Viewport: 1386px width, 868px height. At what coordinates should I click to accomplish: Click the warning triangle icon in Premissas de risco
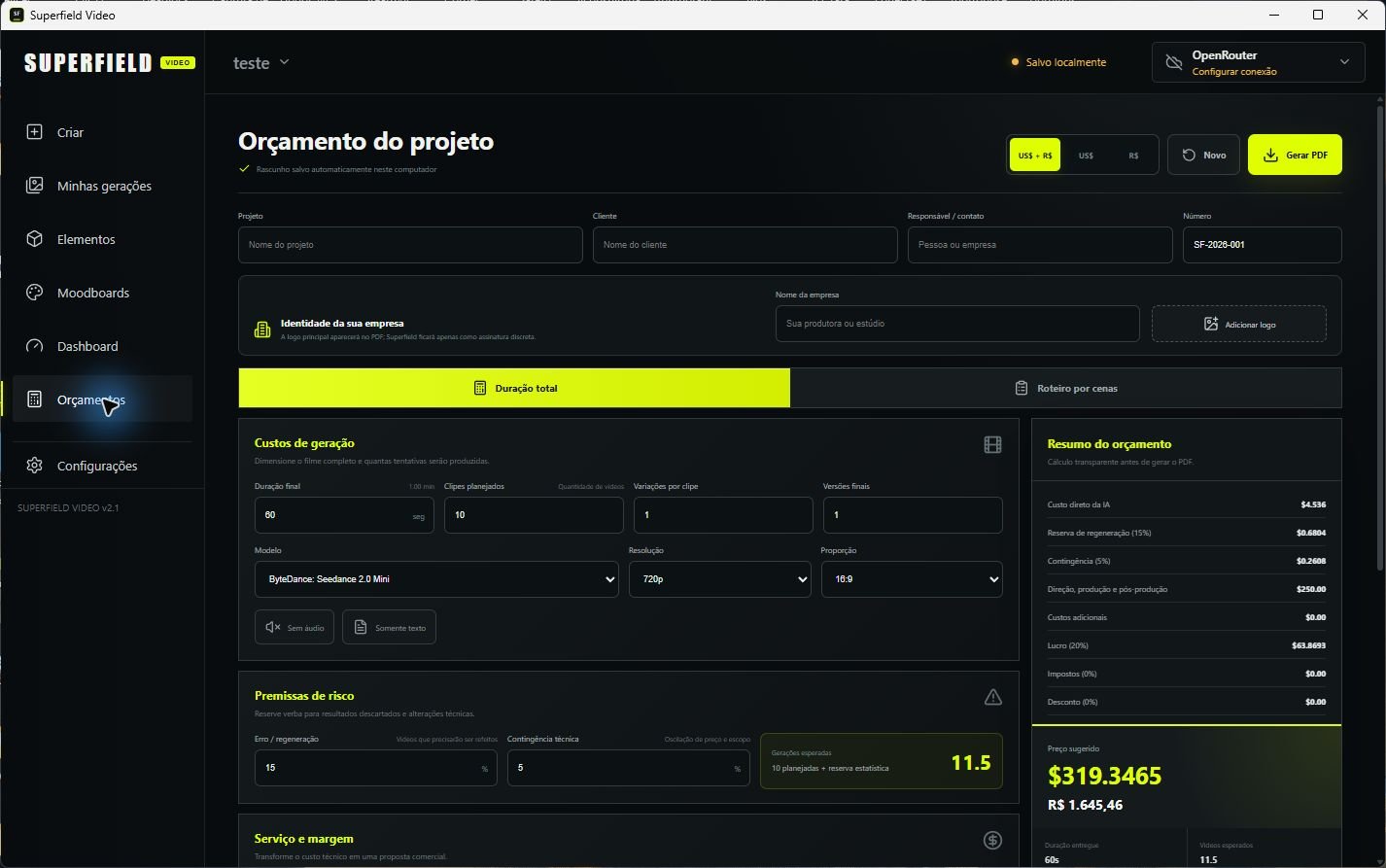[x=992, y=697]
